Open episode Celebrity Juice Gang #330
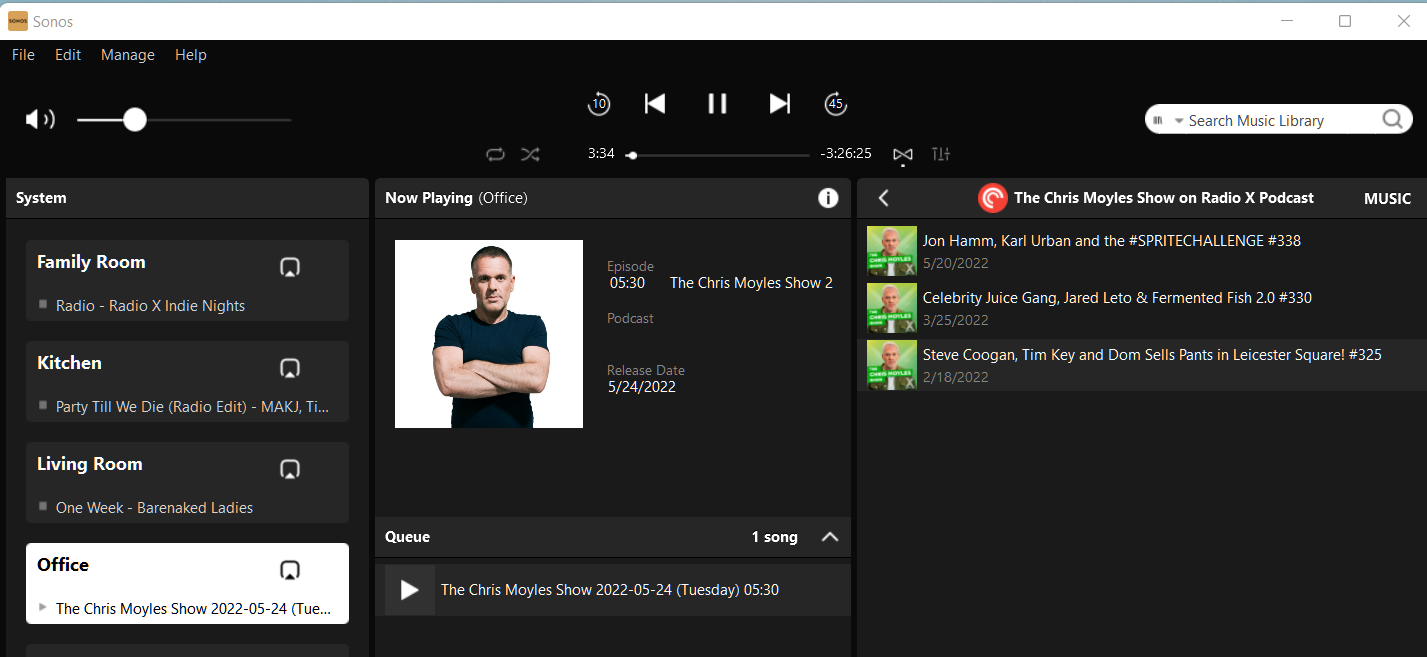This screenshot has width=1427, height=657. [1142, 308]
